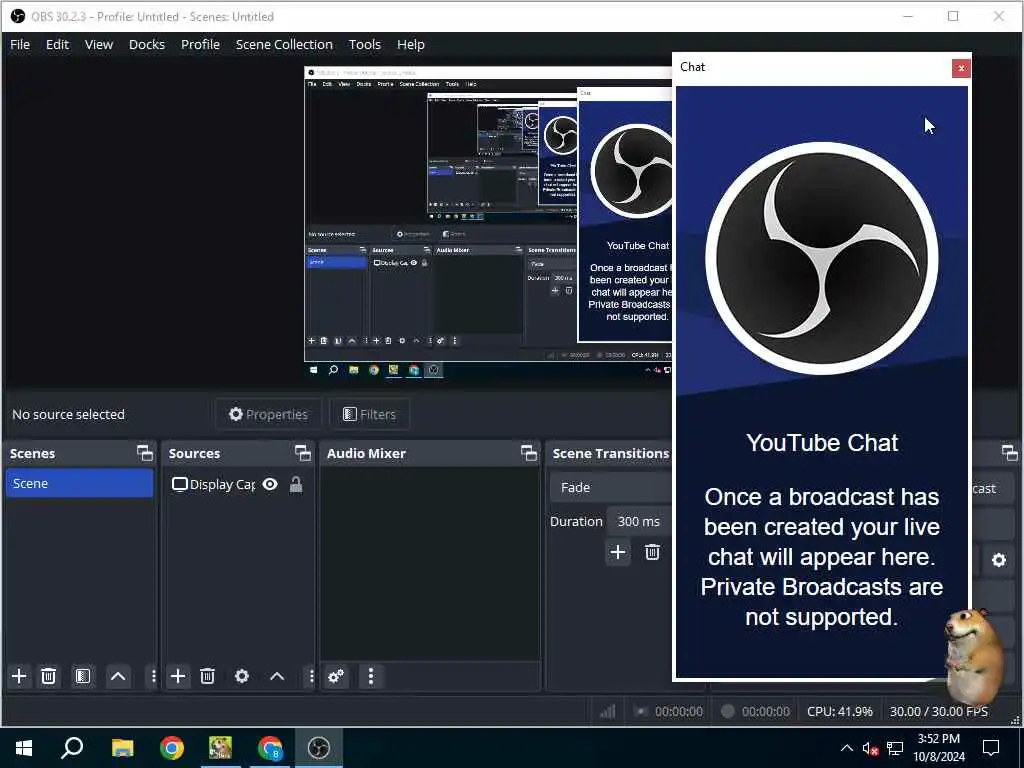Click the 30.00 / 30.00 FPS status
Image resolution: width=1024 pixels, height=768 pixels.
click(938, 711)
